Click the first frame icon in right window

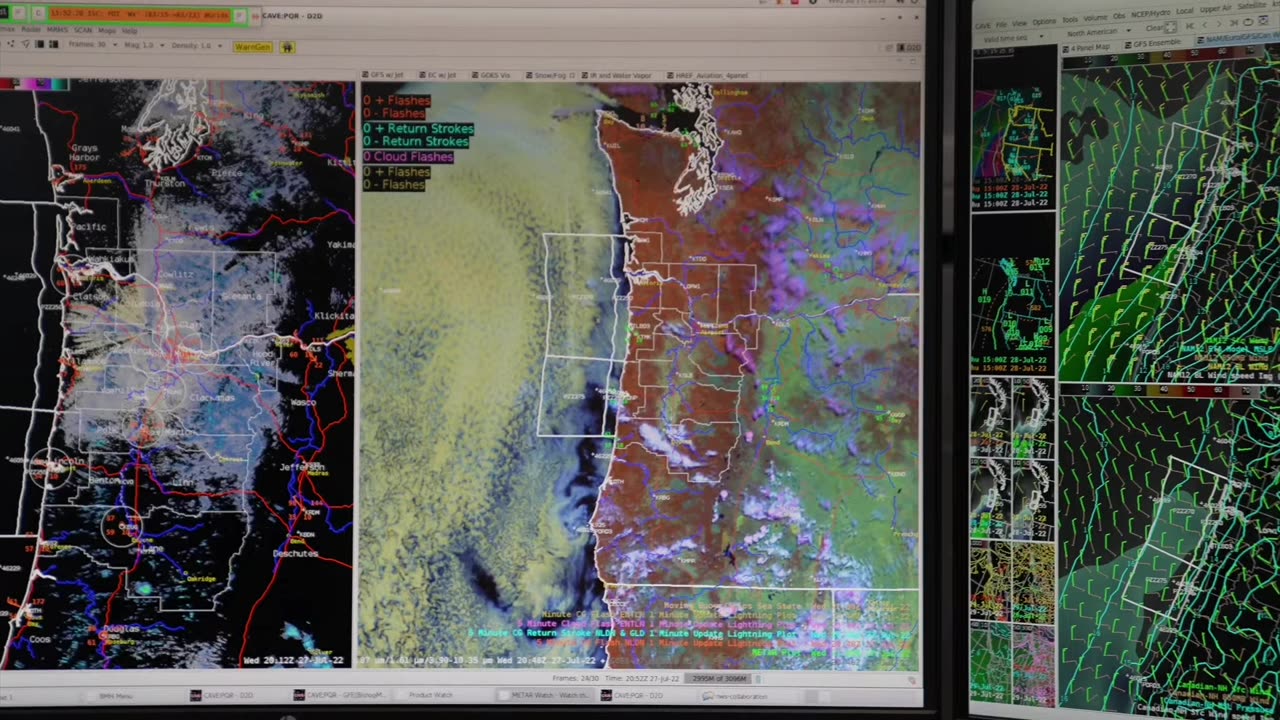[x=1190, y=25]
